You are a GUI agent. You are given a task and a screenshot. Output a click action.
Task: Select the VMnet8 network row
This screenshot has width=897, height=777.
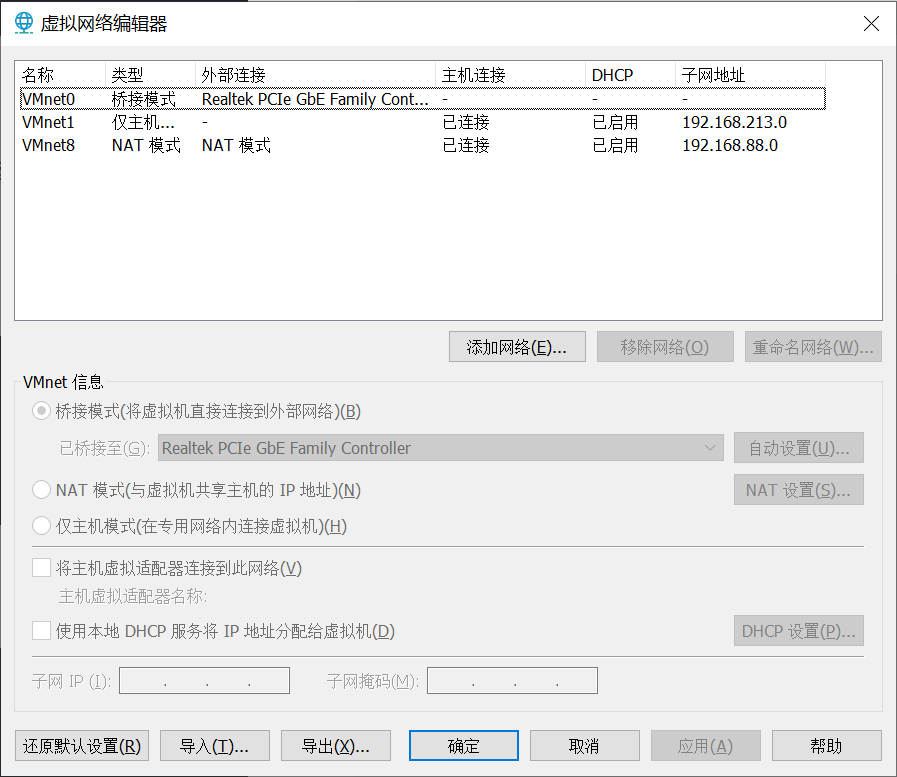pos(423,145)
